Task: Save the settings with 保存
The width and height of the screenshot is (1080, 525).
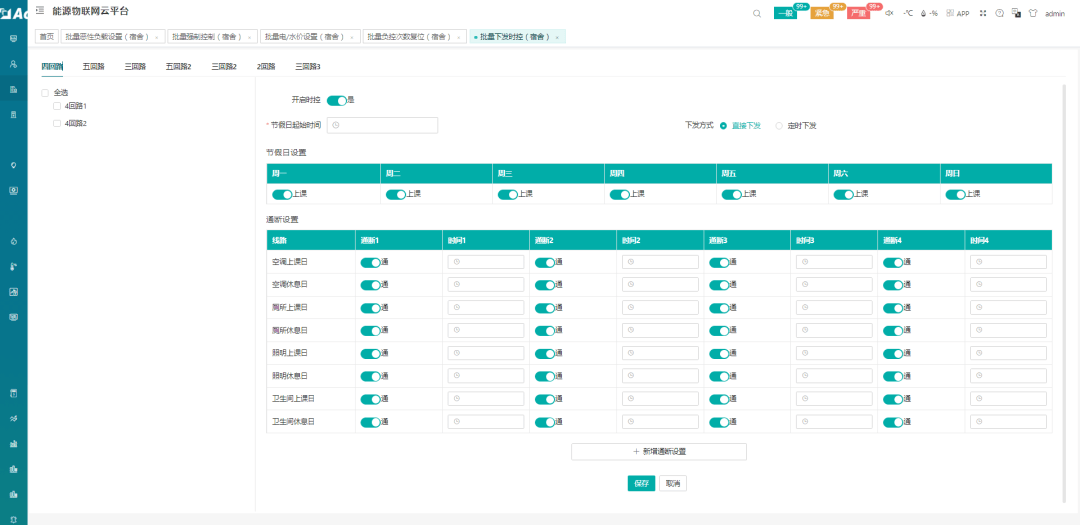Action: tap(641, 484)
